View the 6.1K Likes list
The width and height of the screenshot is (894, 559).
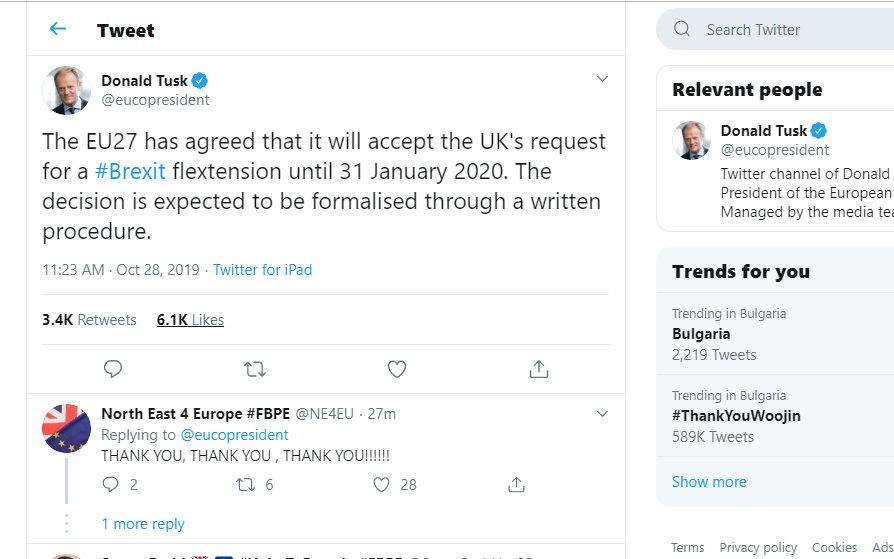click(190, 320)
